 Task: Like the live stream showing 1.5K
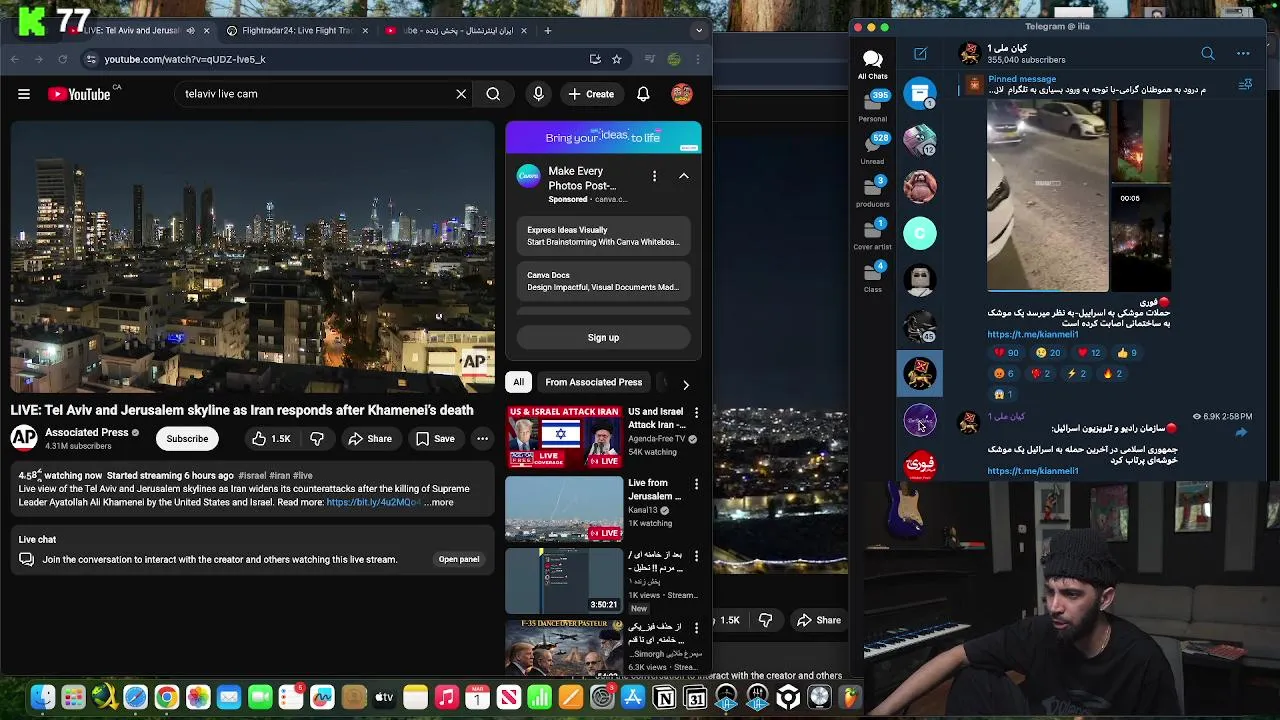[271, 439]
